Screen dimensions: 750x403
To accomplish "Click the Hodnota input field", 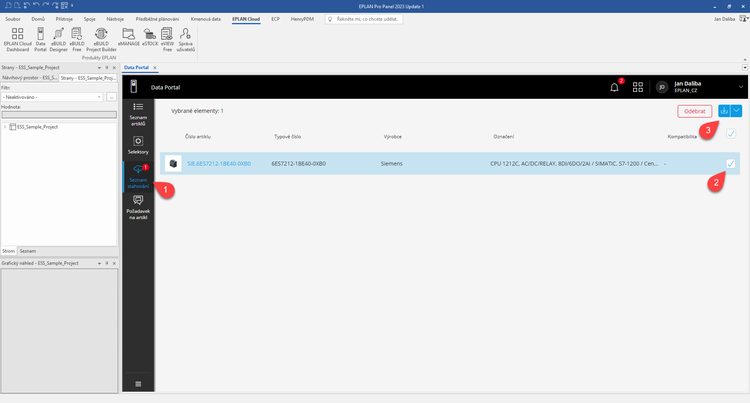I will (59, 115).
